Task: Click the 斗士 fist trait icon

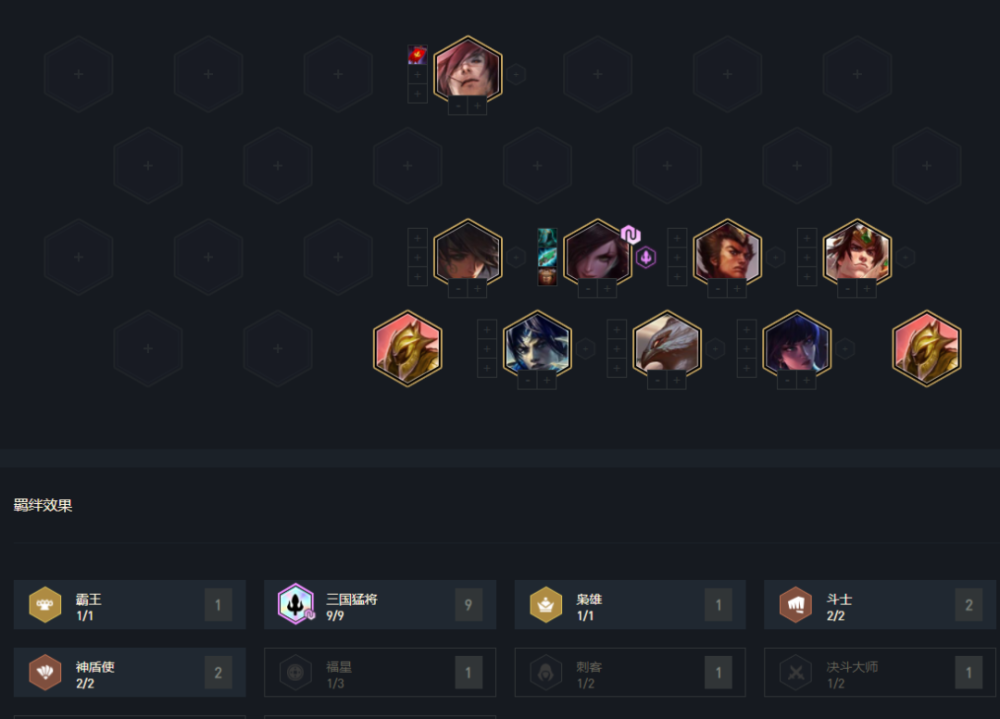Action: pyautogui.click(x=796, y=604)
